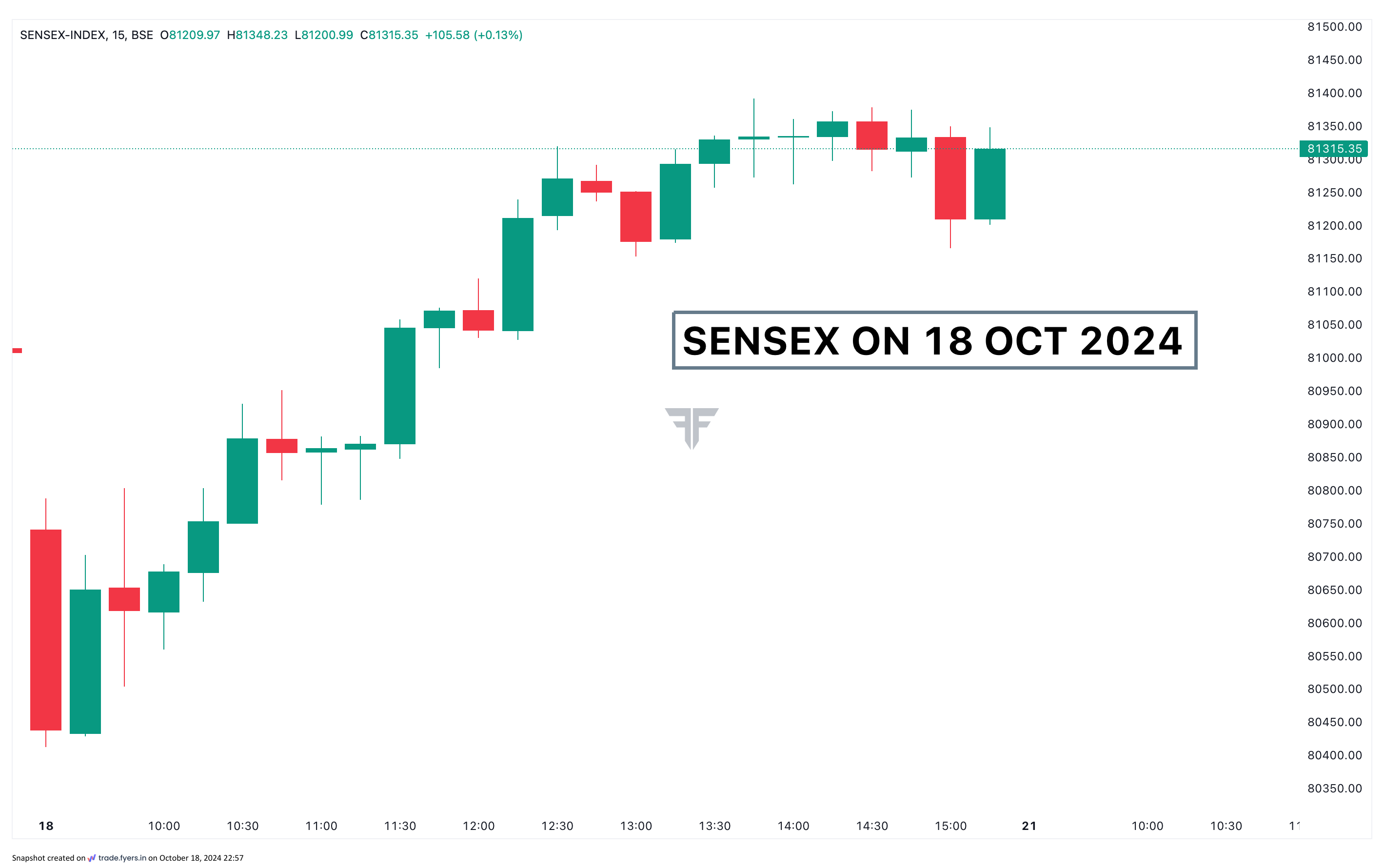Open the trade.fyers.in link
The width and height of the screenshot is (1384, 868).
tap(122, 858)
